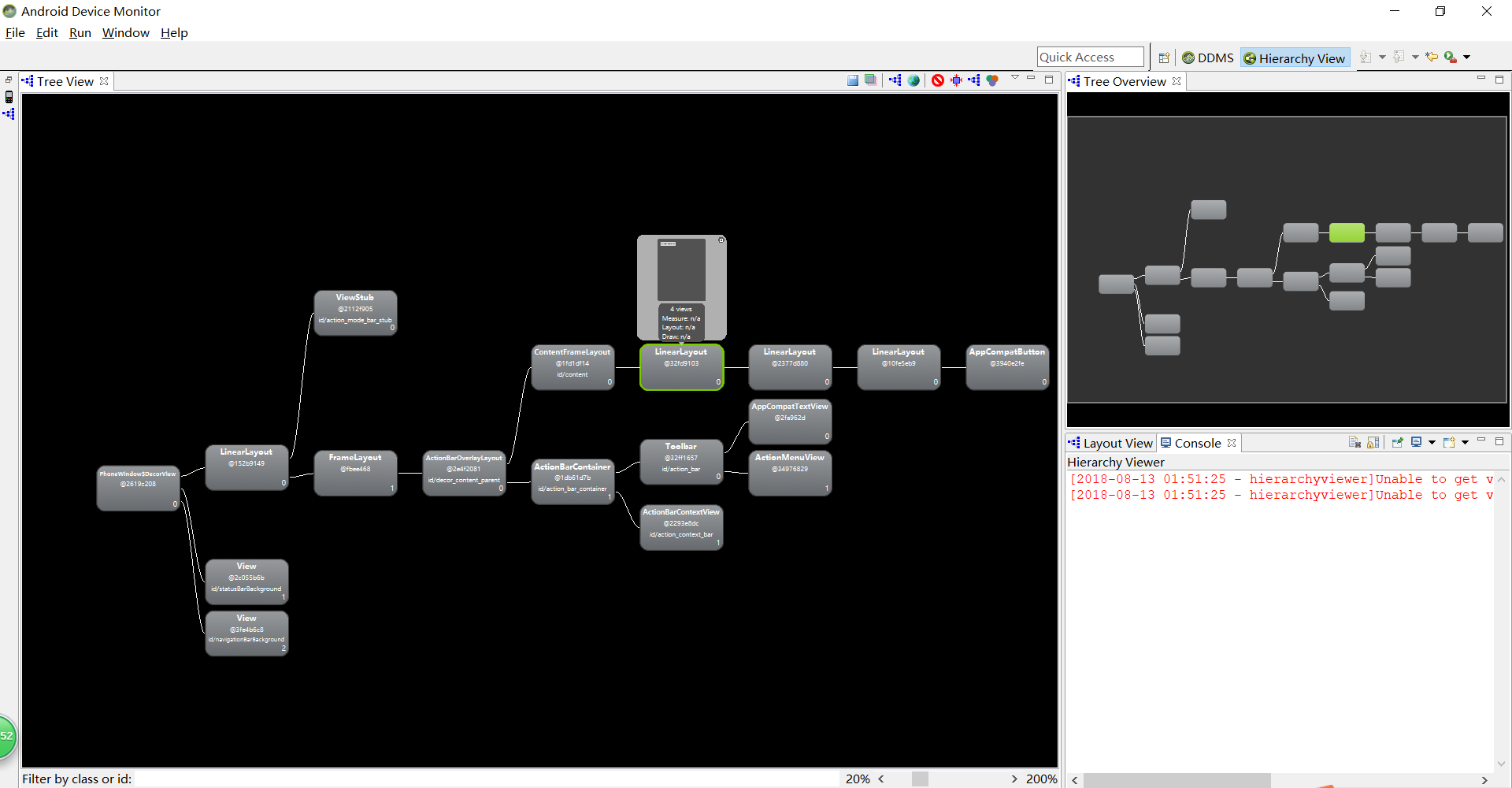
Task: Open the Tree View menu triangle
Action: pyautogui.click(x=1015, y=78)
